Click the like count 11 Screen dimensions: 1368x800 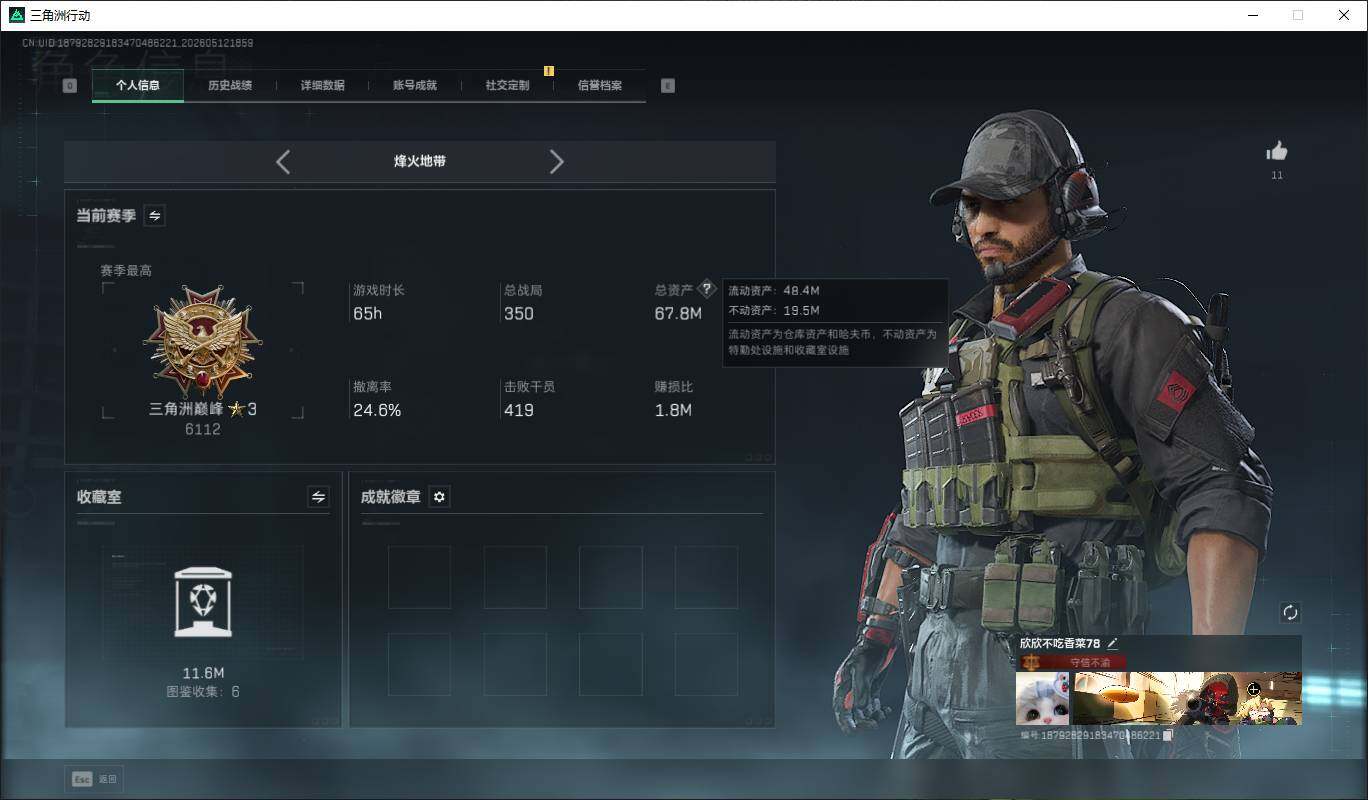[1277, 176]
